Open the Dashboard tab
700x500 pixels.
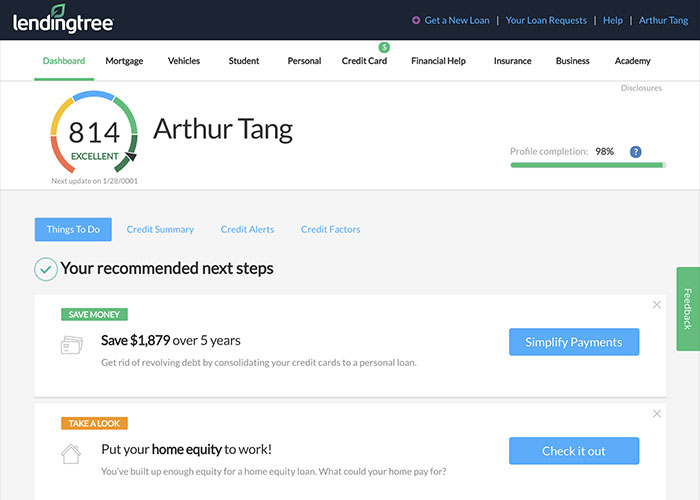[x=64, y=61]
